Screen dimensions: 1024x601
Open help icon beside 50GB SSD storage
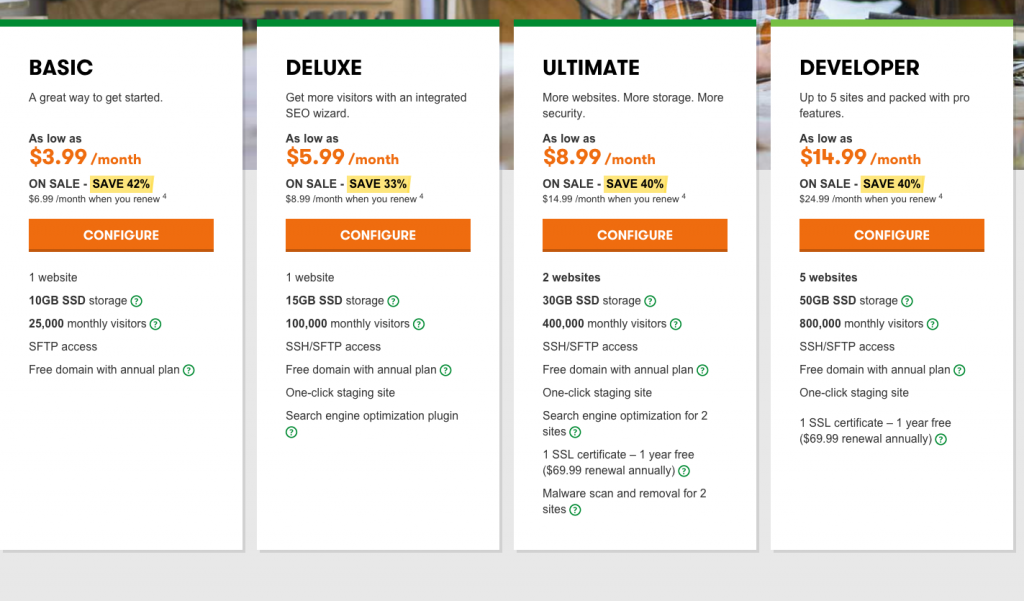tap(908, 301)
